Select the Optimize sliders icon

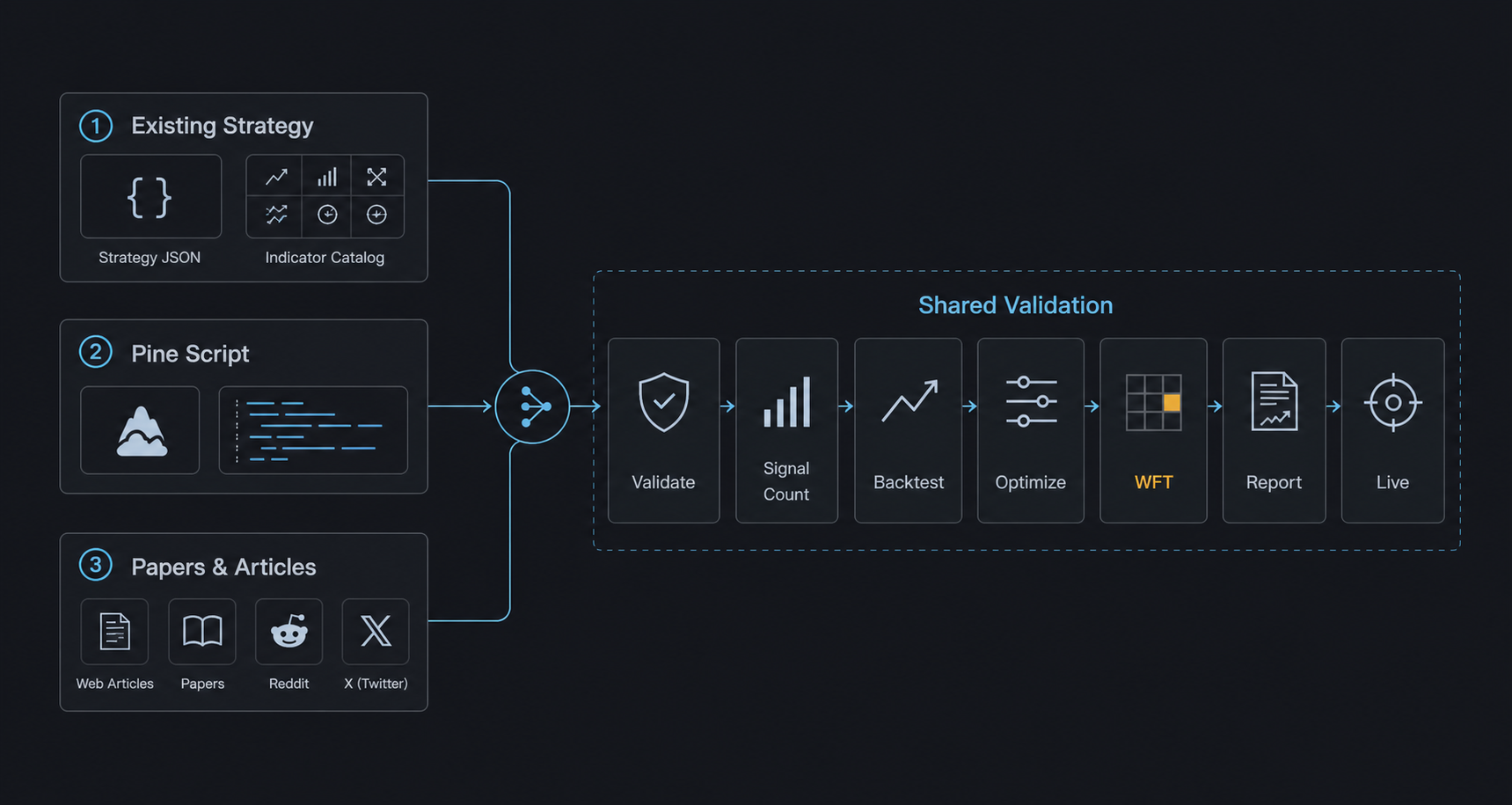[x=1031, y=402]
